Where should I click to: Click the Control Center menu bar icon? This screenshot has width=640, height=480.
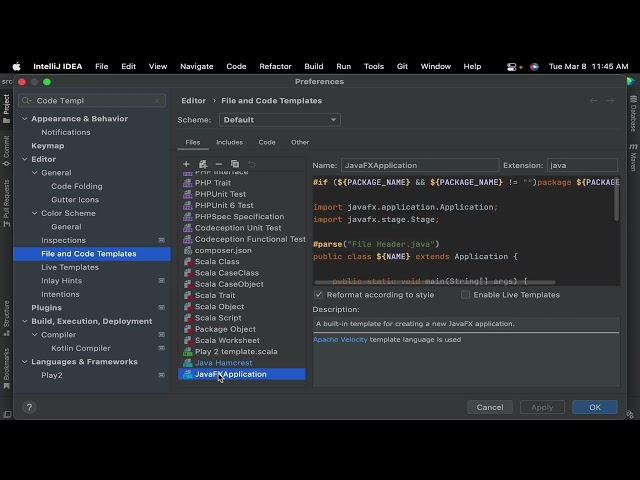click(511, 67)
